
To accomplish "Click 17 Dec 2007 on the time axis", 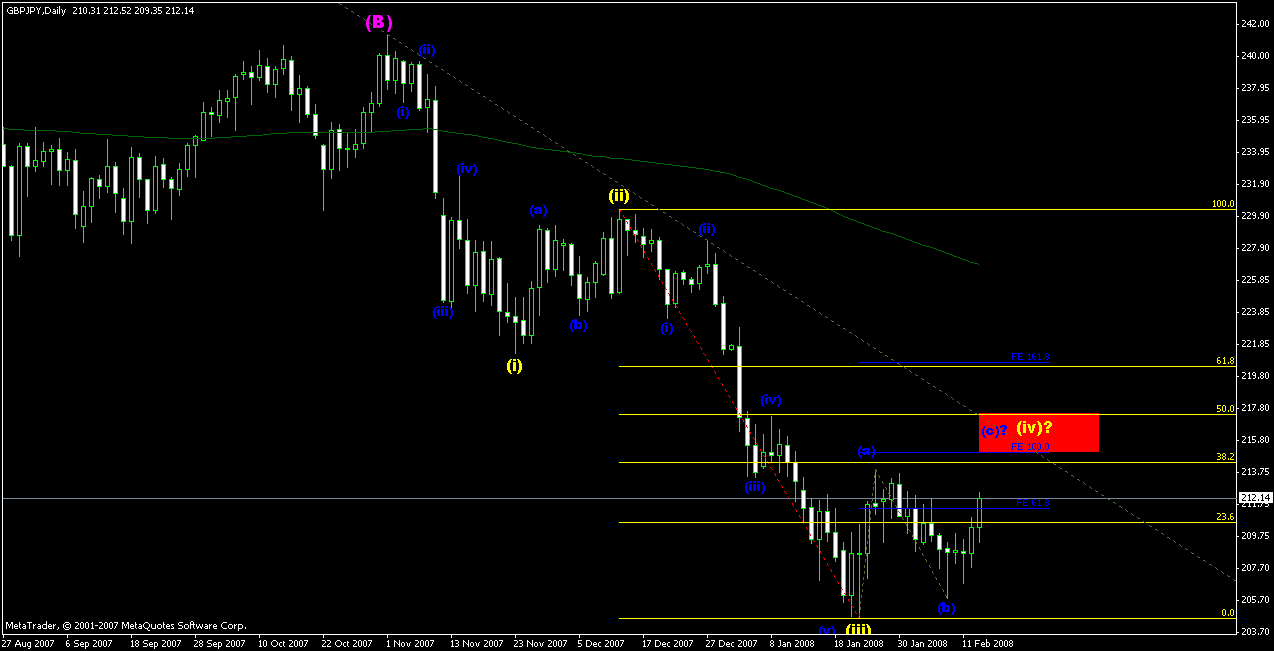I will (668, 644).
